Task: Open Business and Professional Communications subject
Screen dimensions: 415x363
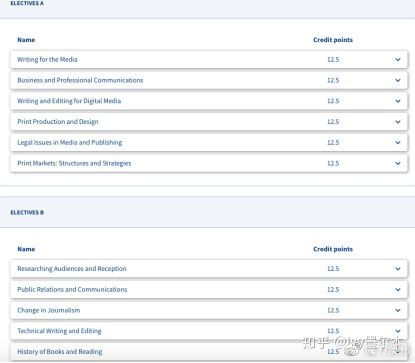Action: click(x=80, y=80)
